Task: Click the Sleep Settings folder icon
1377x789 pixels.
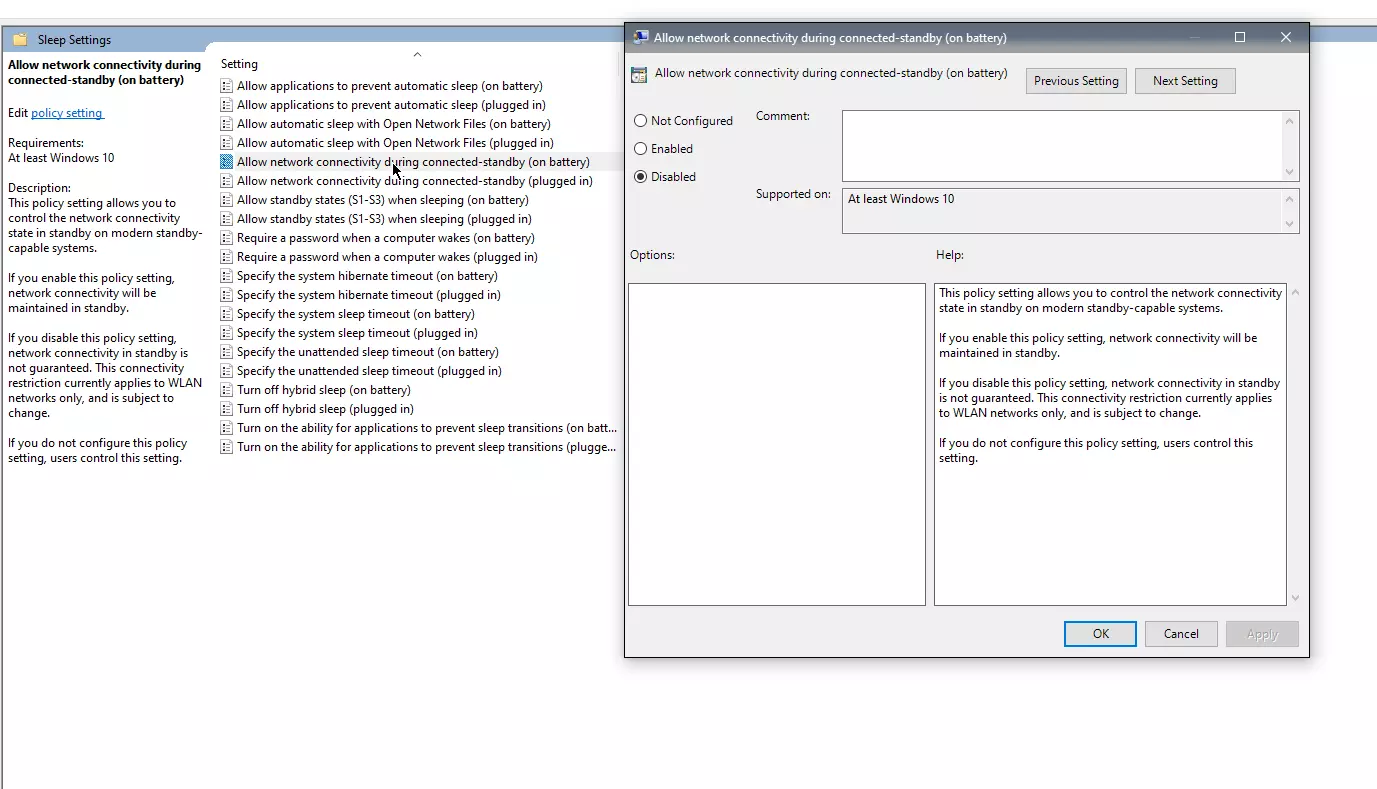Action: (x=20, y=40)
